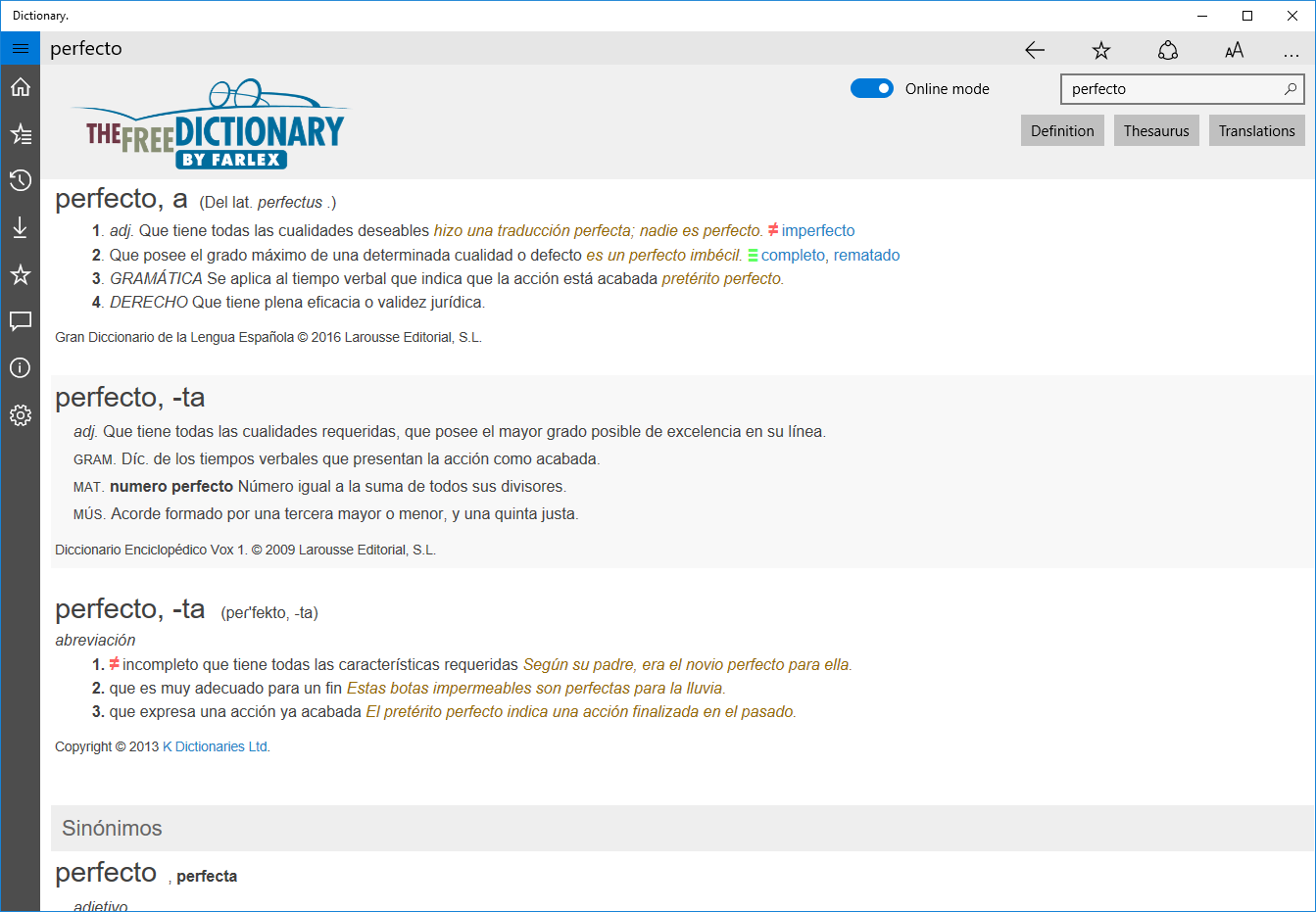Send feedback via the speech bubble icon
Viewport: 1316px width, 912px height.
pyautogui.click(x=20, y=321)
